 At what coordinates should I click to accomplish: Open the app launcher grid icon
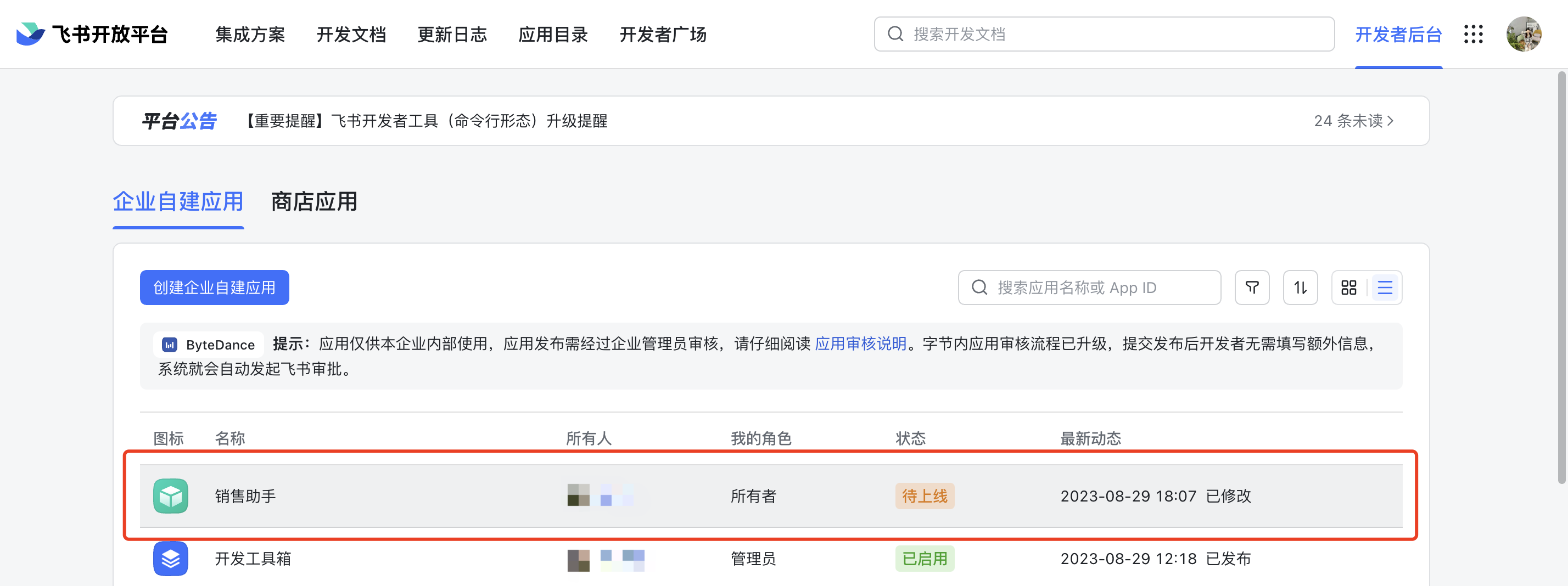1474,34
